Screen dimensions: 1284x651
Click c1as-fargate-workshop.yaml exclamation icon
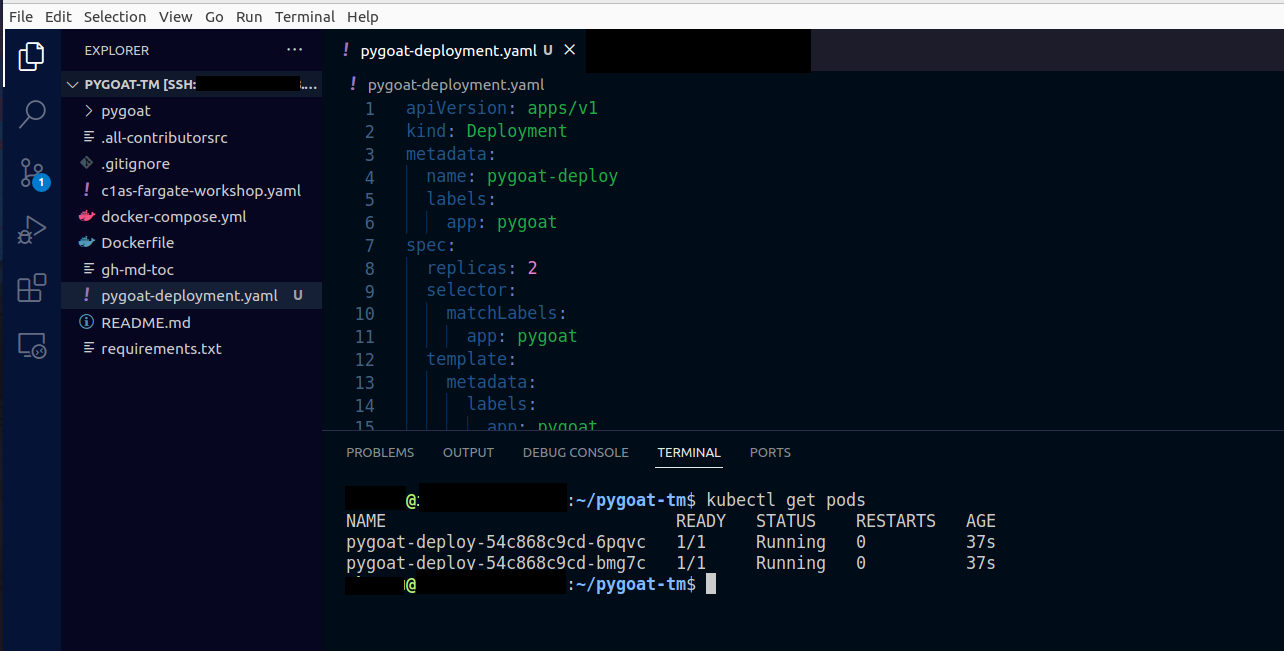click(x=87, y=190)
